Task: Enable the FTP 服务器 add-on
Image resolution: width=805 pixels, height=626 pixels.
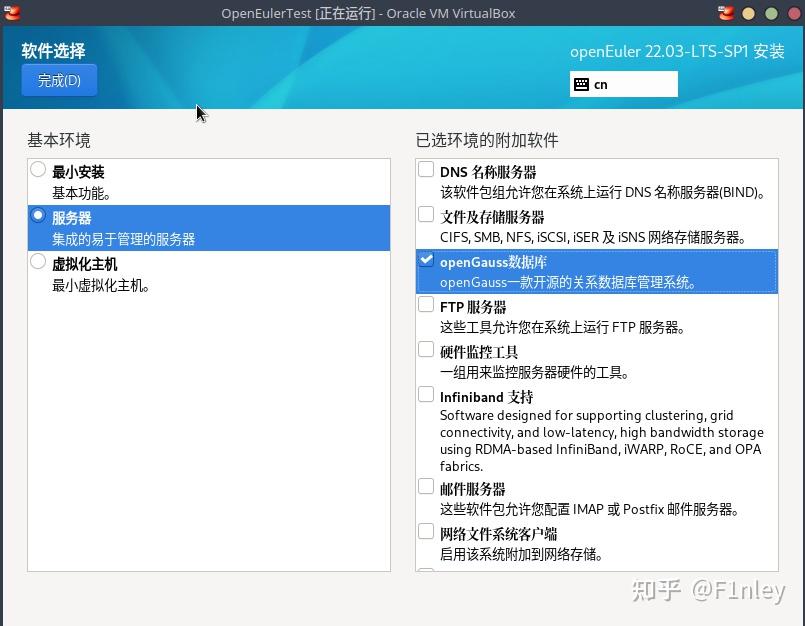Action: [426, 304]
